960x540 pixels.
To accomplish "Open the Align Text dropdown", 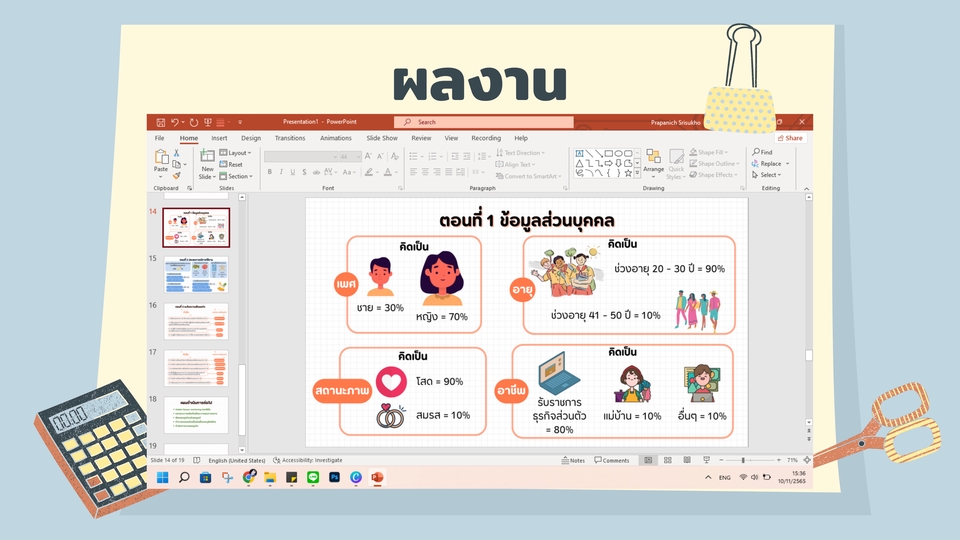I will point(516,164).
